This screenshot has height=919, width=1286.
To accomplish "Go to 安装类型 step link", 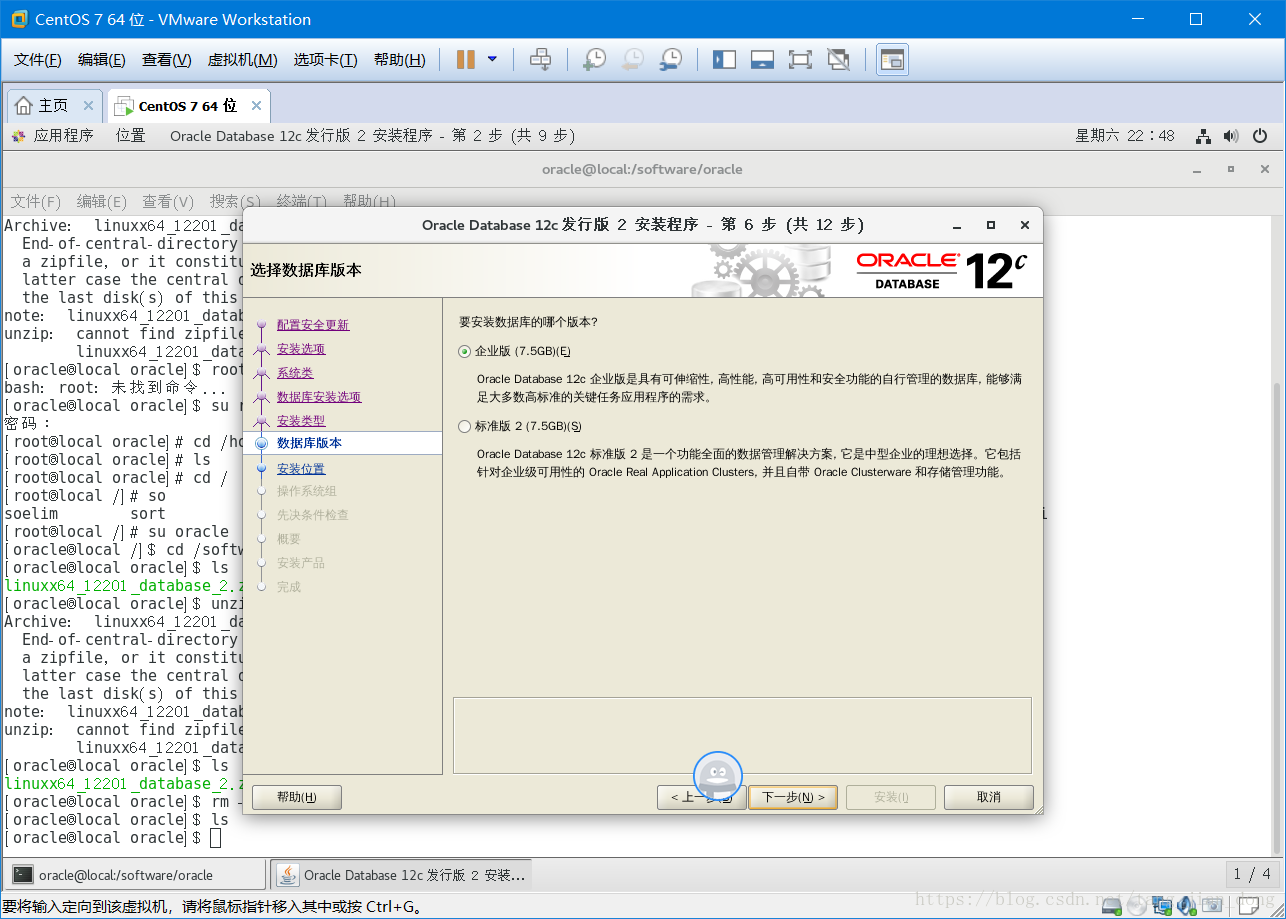I will pos(301,421).
